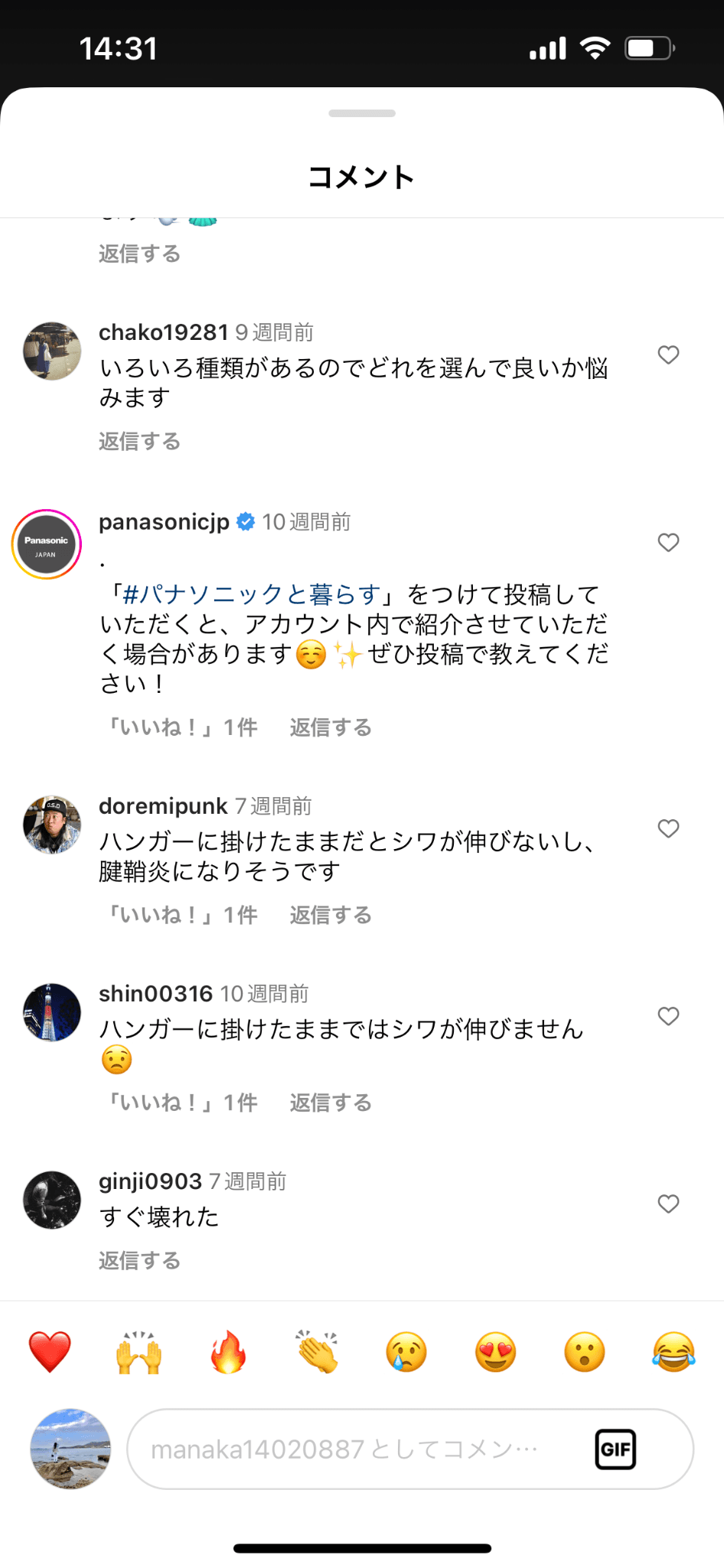The height and width of the screenshot is (1568, 724).
Task: Focus the comment input field
Action: click(360, 1449)
